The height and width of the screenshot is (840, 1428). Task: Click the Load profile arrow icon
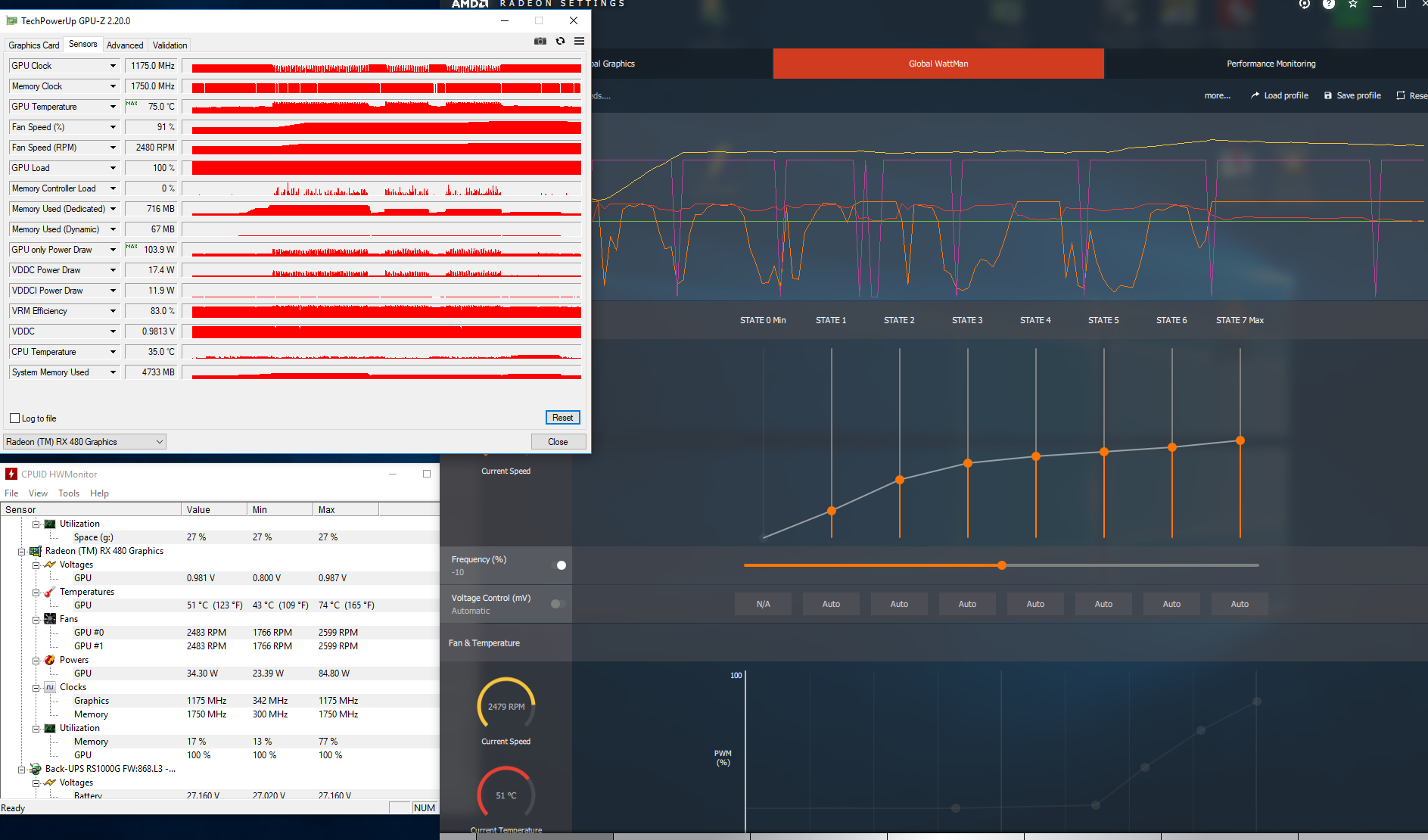pyautogui.click(x=1255, y=95)
